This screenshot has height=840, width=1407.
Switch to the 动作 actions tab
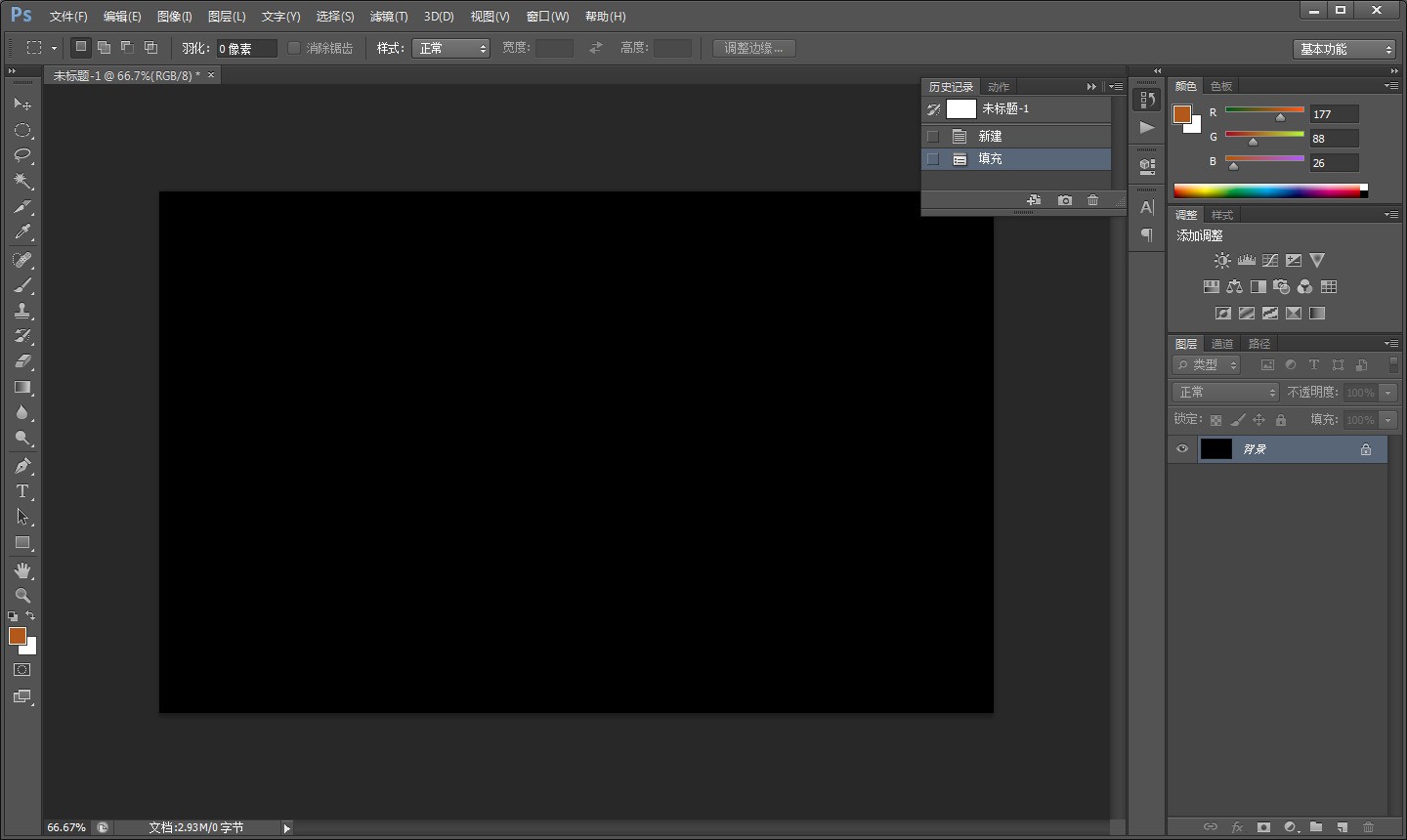[x=998, y=87]
